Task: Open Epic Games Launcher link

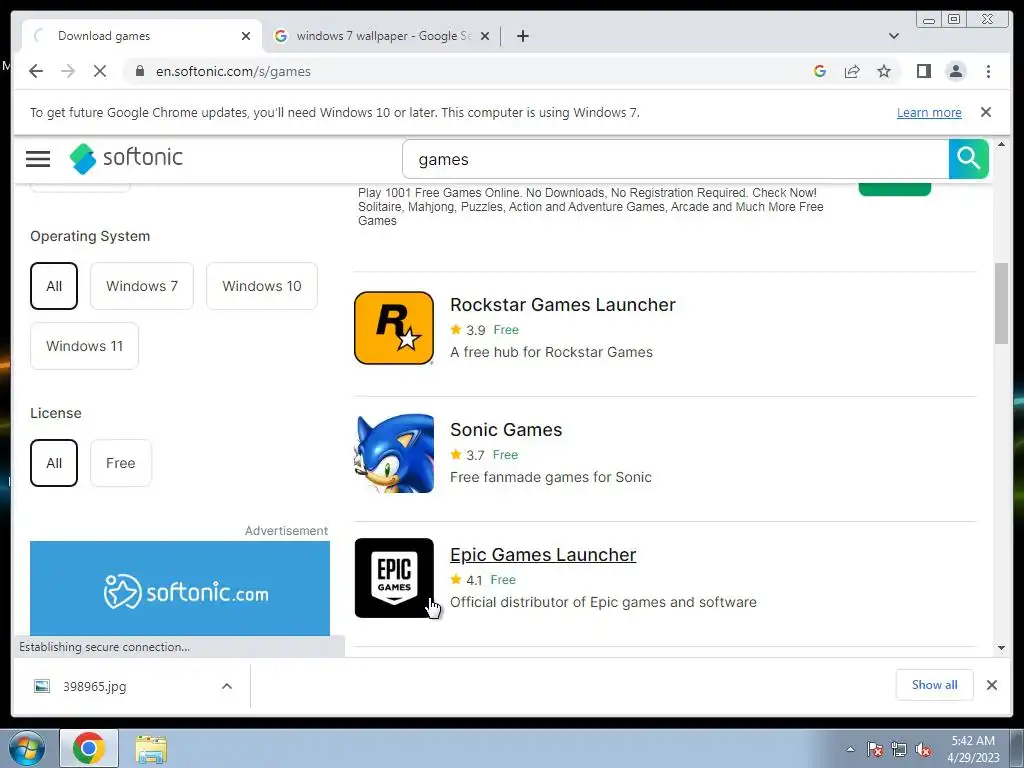Action: pos(543,554)
